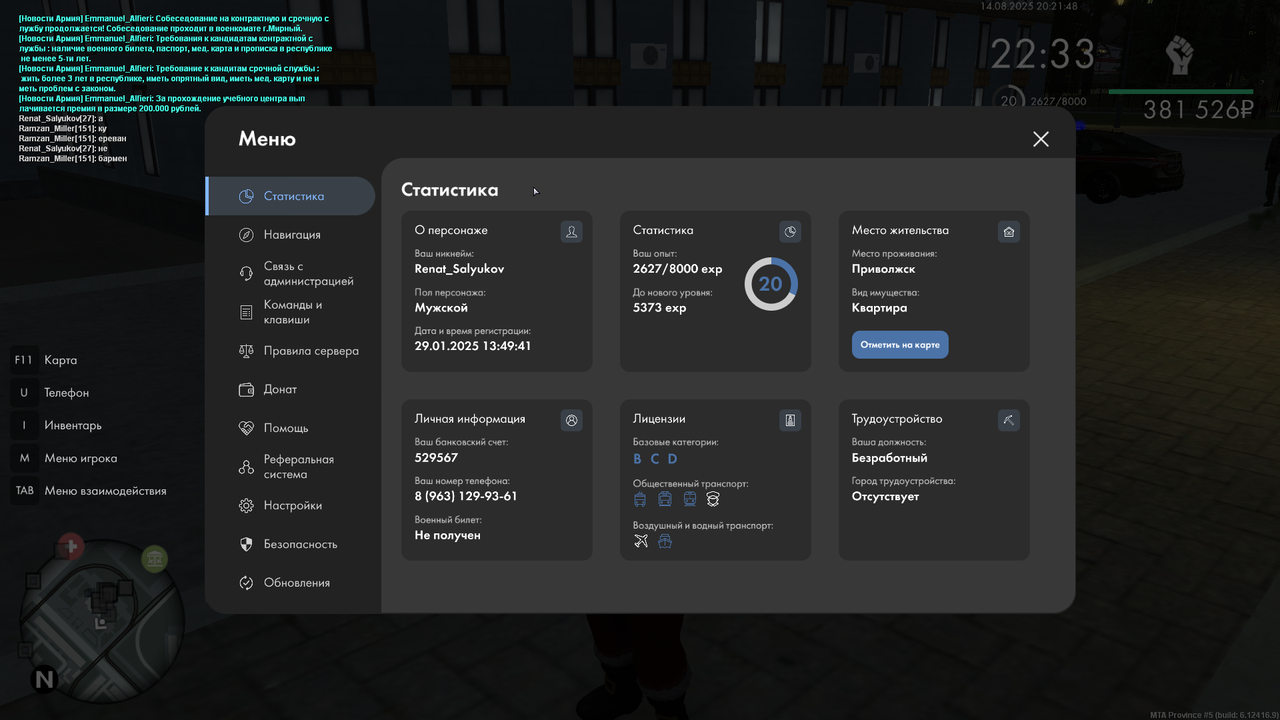Click the shield icon beside Безопасность
The image size is (1280, 720).
click(x=246, y=544)
